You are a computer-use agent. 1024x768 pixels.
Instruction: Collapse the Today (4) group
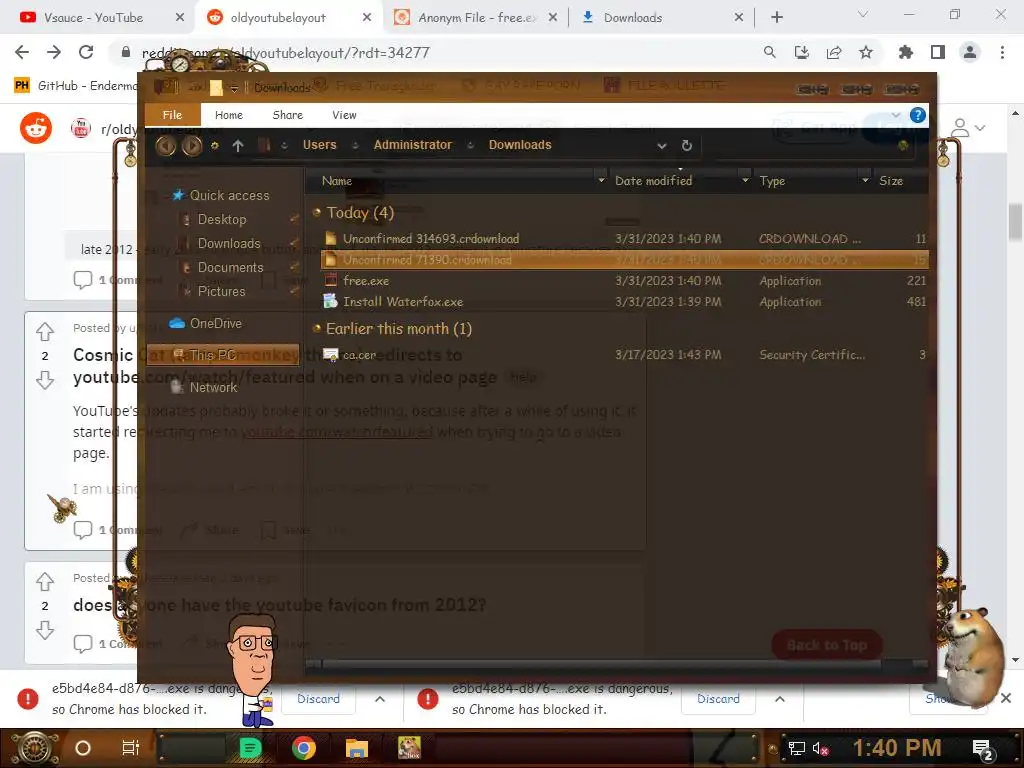tap(317, 212)
